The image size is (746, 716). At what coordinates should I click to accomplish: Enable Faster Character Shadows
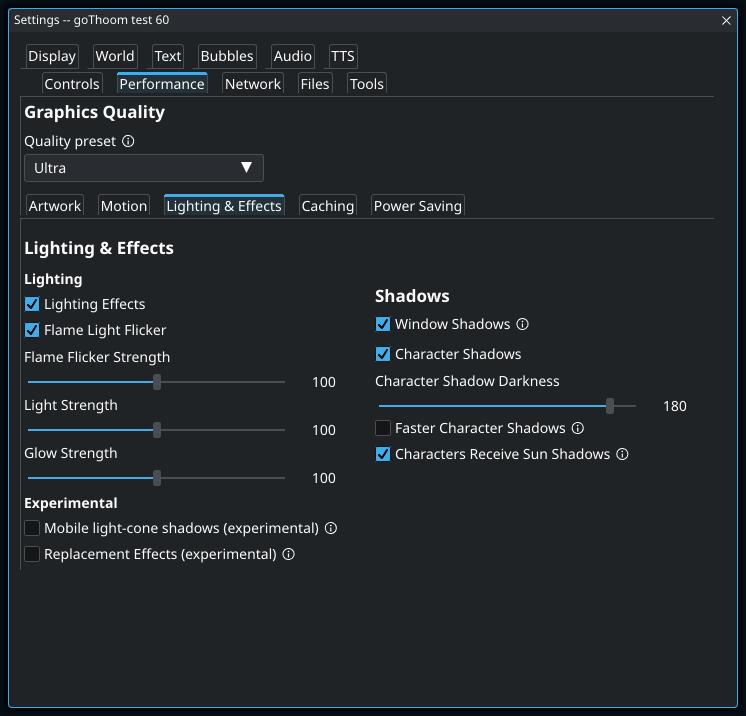coord(383,428)
